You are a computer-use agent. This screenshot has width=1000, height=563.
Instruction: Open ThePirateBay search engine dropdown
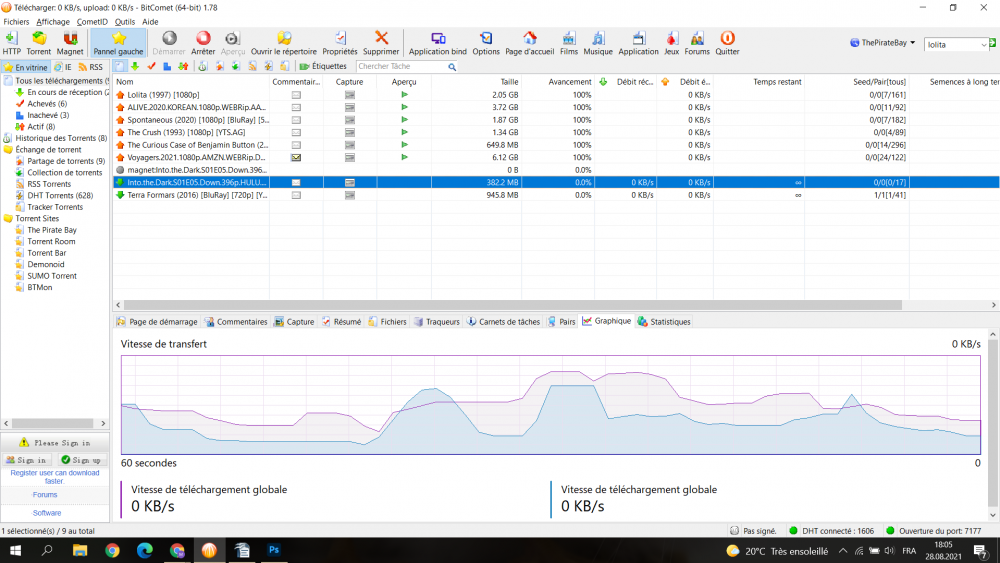coord(883,43)
